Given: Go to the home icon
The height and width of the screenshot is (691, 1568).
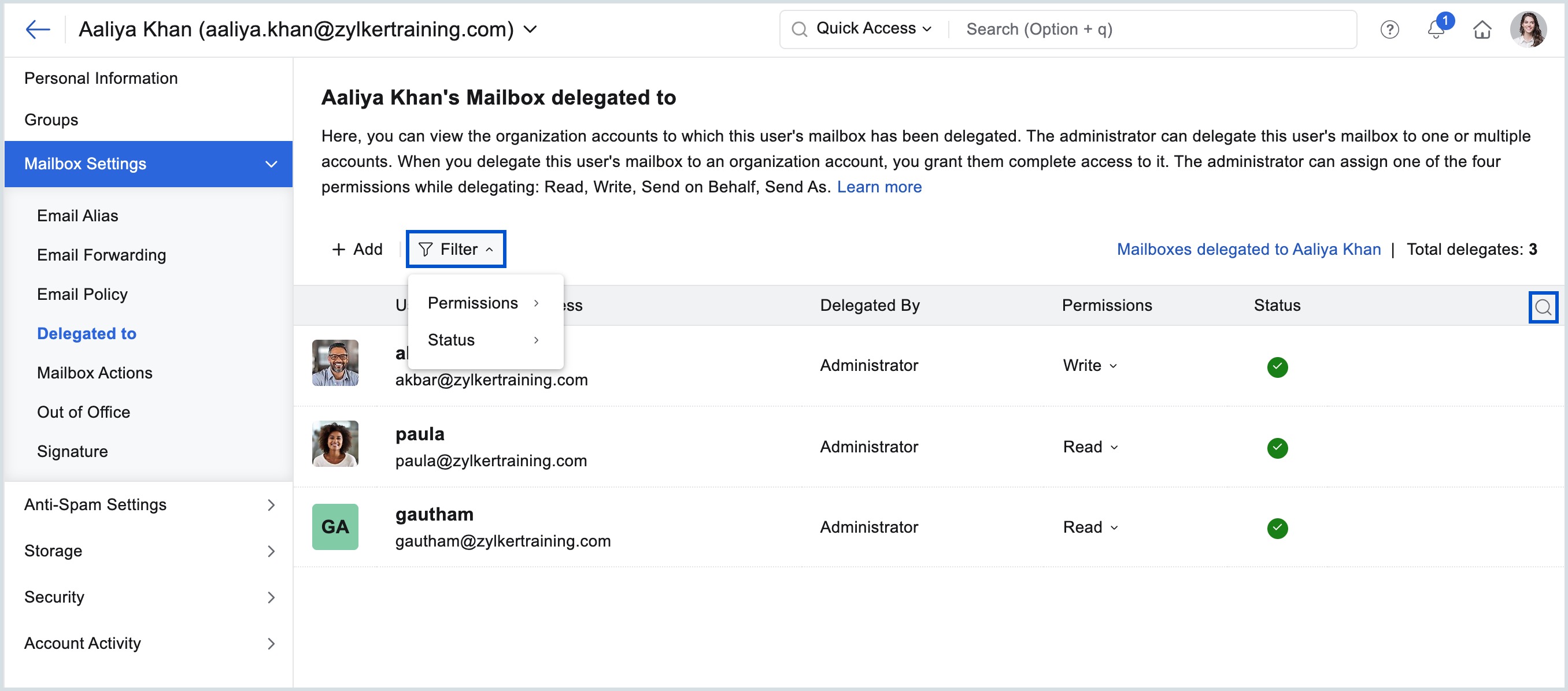Looking at the screenshot, I should coord(1482,29).
